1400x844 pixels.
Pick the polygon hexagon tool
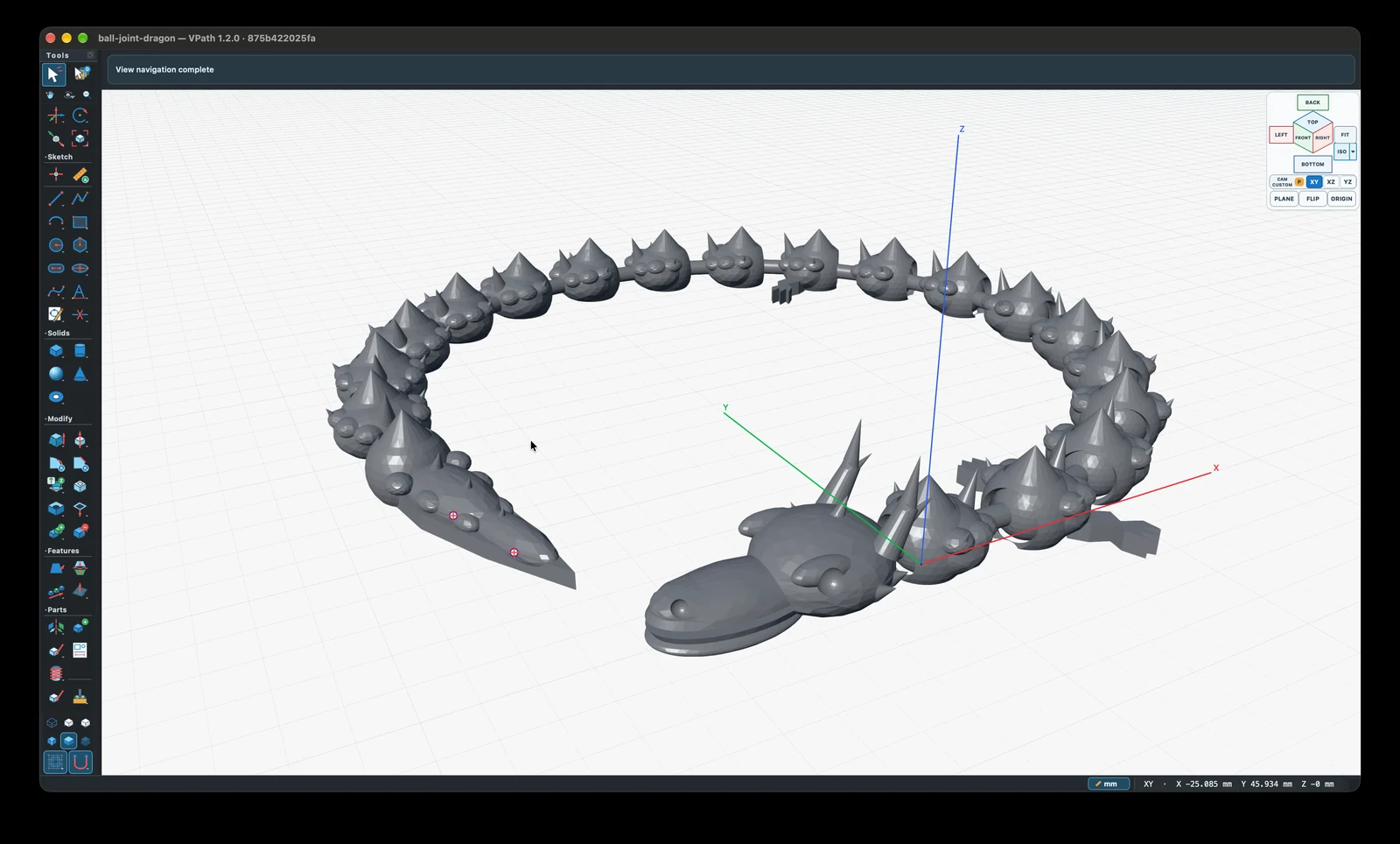(80, 245)
